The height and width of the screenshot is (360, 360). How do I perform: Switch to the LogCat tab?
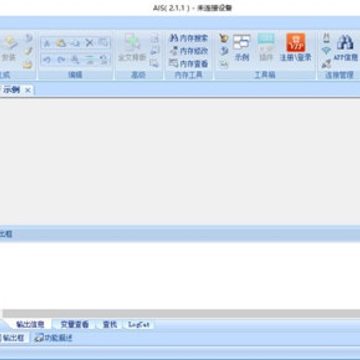click(x=139, y=324)
